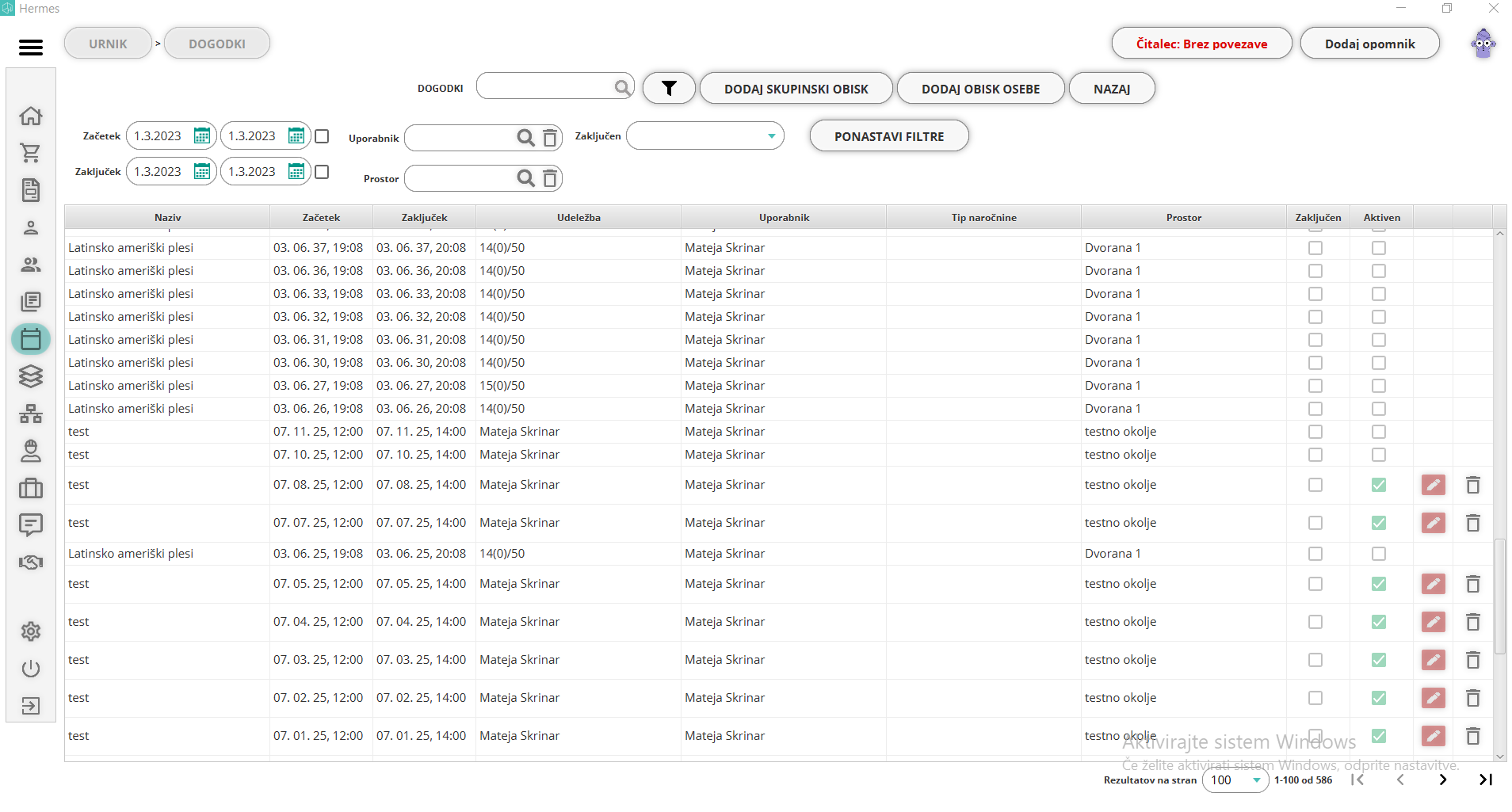1512x812 pixels.
Task: Go to next results page
Action: [x=1443, y=780]
